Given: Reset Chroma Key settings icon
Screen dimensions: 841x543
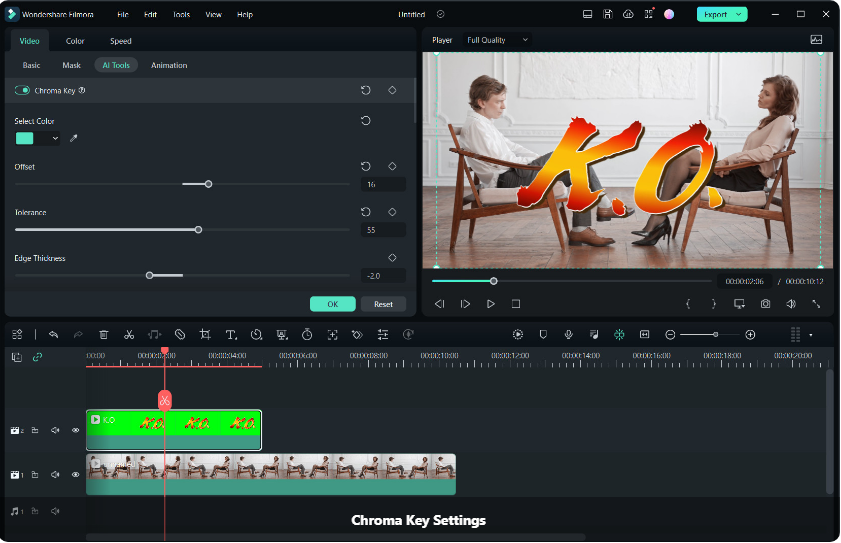Looking at the screenshot, I should pyautogui.click(x=366, y=90).
